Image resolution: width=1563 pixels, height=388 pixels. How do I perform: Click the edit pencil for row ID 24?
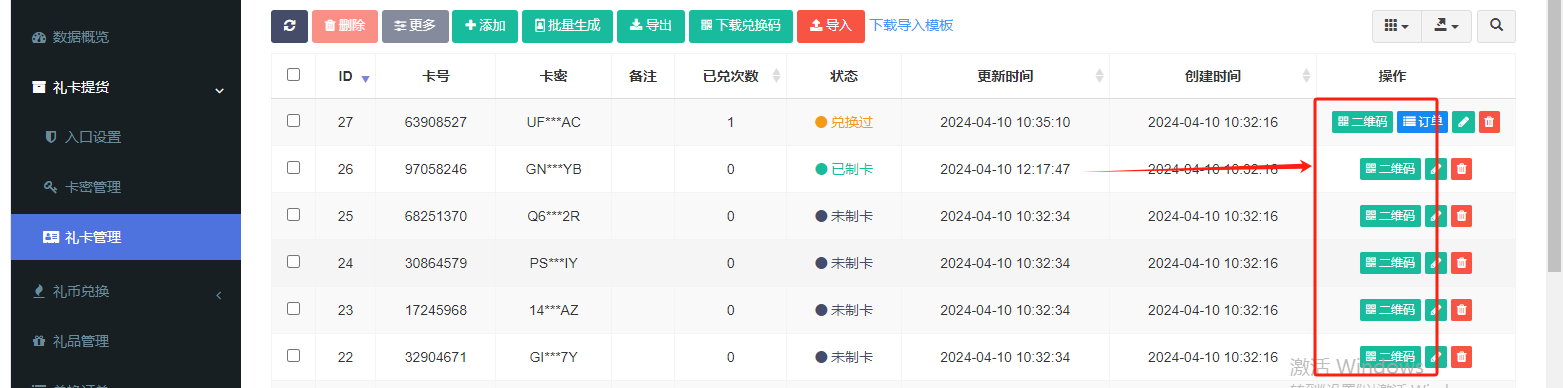(1436, 263)
